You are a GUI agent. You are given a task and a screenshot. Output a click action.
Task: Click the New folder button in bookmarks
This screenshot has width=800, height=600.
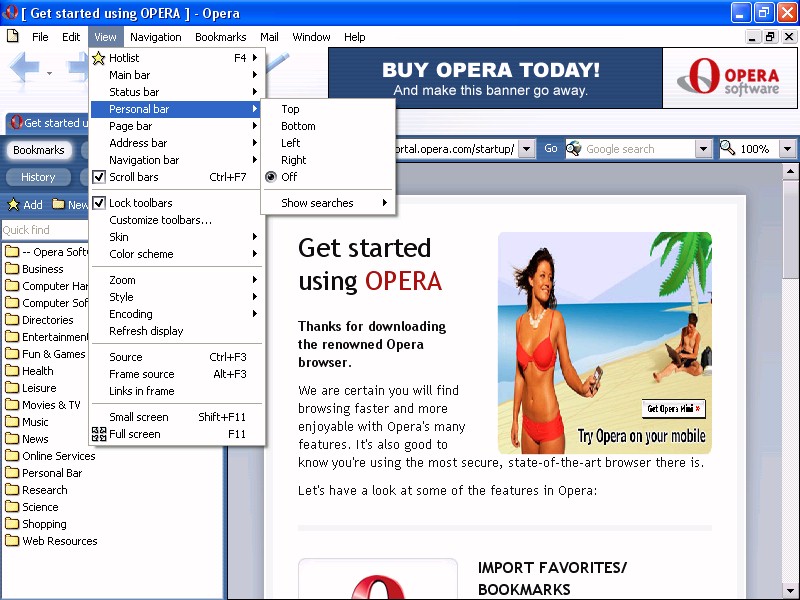70,205
